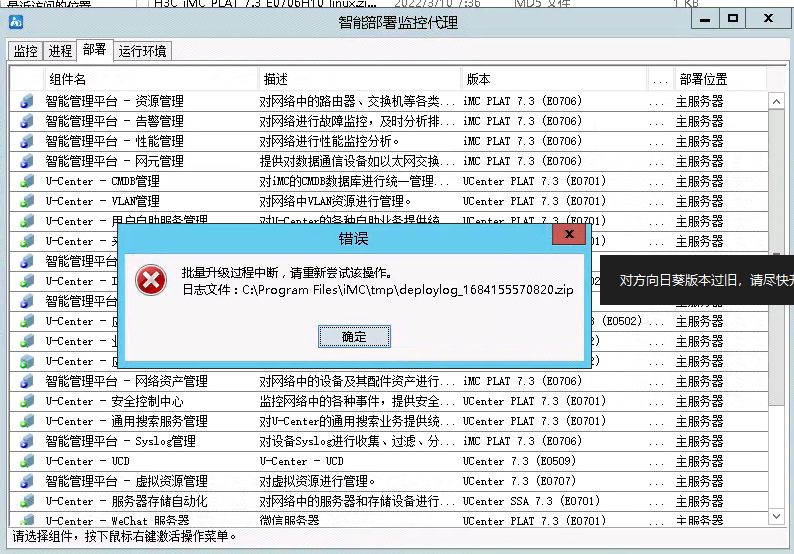The height and width of the screenshot is (554, 794).
Task: Click the 部署位置 column header
Action: tap(721, 80)
